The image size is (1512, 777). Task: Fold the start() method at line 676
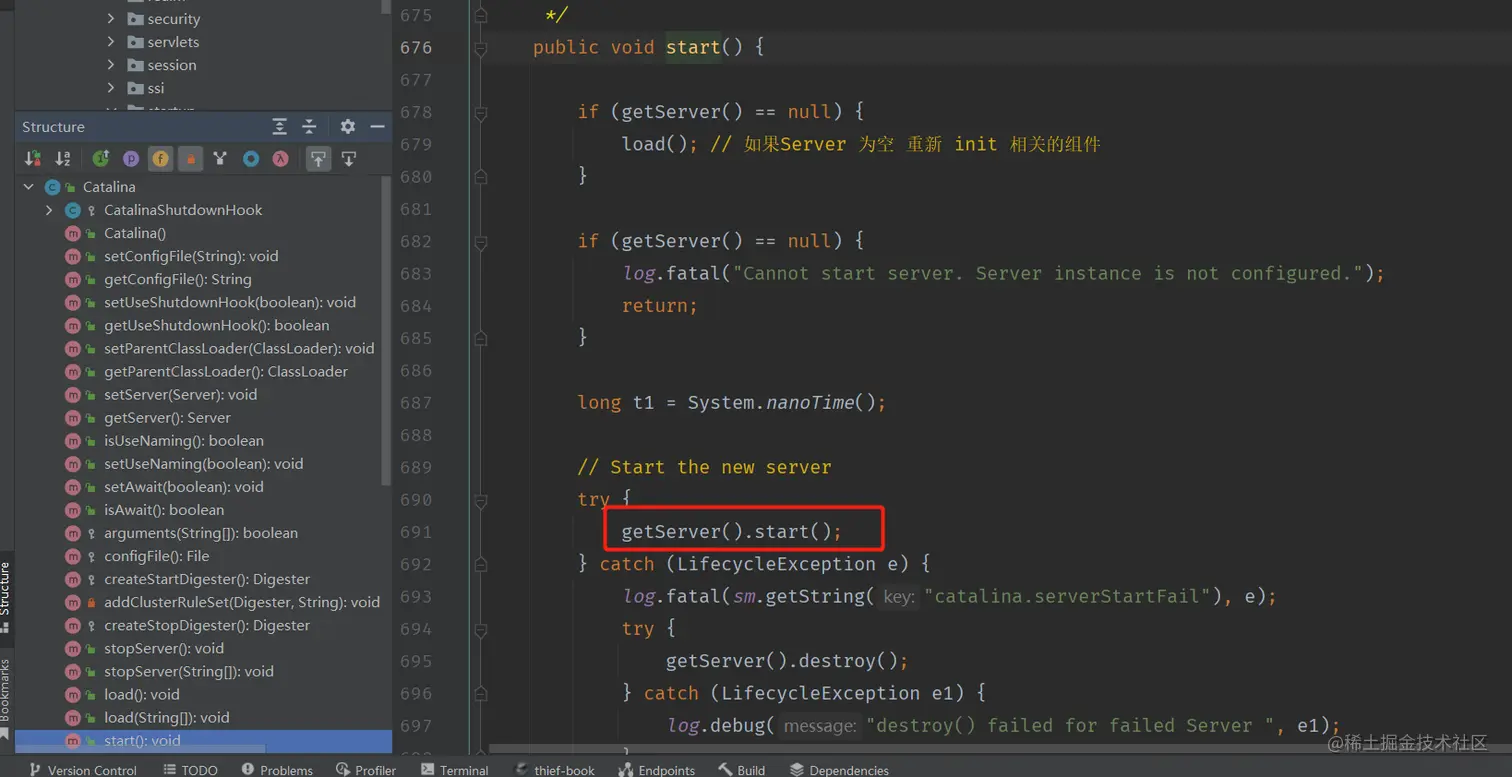pyautogui.click(x=481, y=47)
